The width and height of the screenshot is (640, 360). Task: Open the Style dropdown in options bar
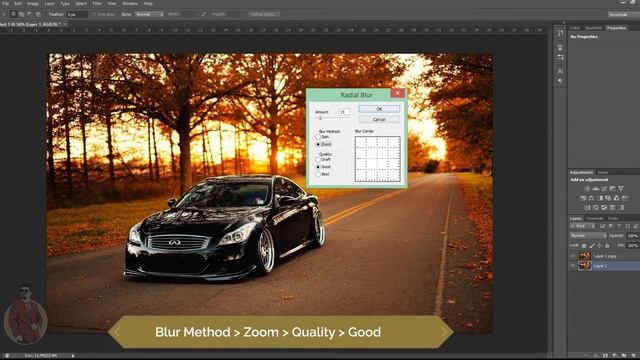[x=149, y=14]
